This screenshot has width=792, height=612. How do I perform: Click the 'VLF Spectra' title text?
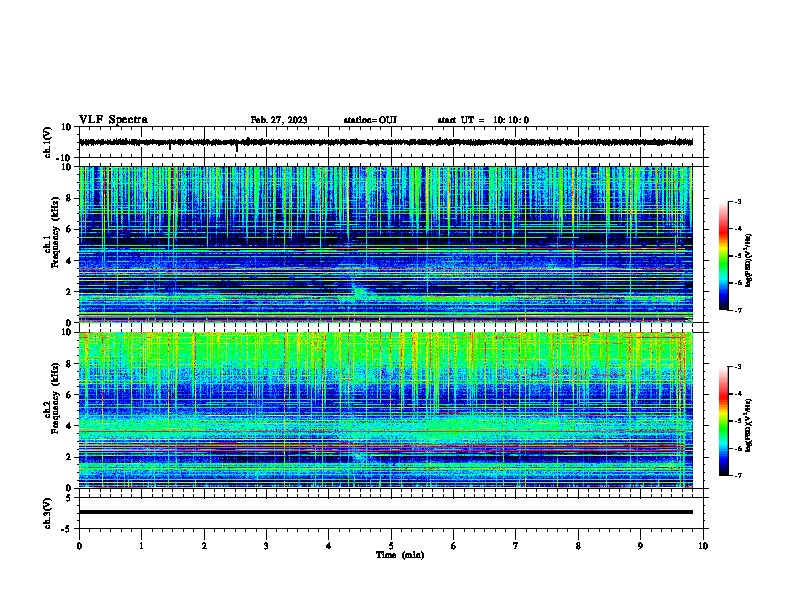pyautogui.click(x=114, y=119)
